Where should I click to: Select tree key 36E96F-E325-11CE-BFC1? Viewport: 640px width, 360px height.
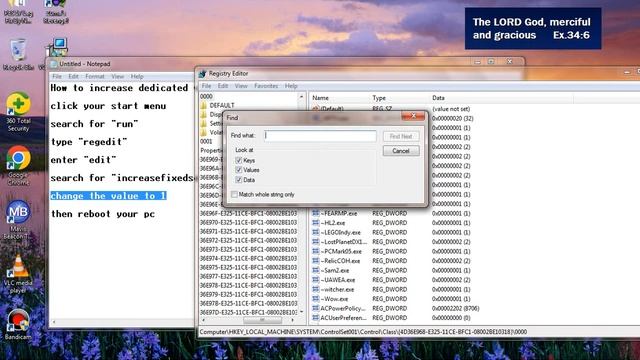(248, 213)
